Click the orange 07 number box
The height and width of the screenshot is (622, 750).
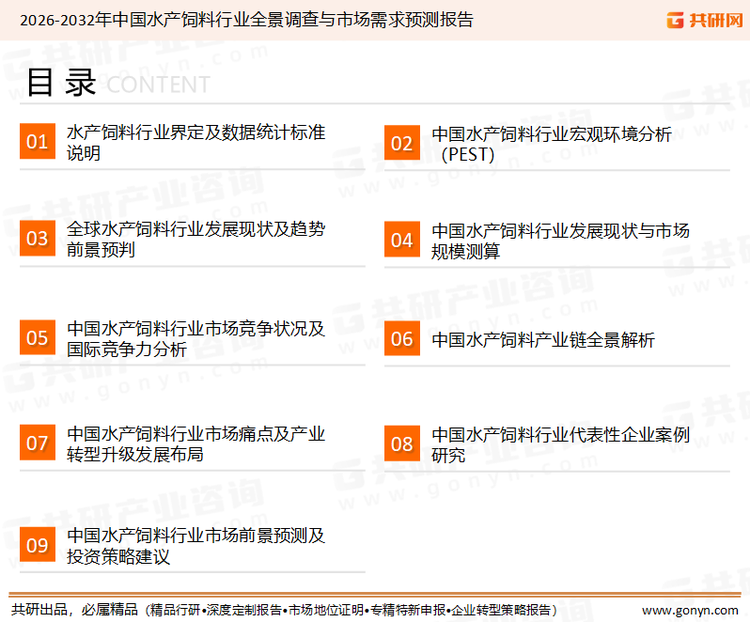[x=37, y=443]
